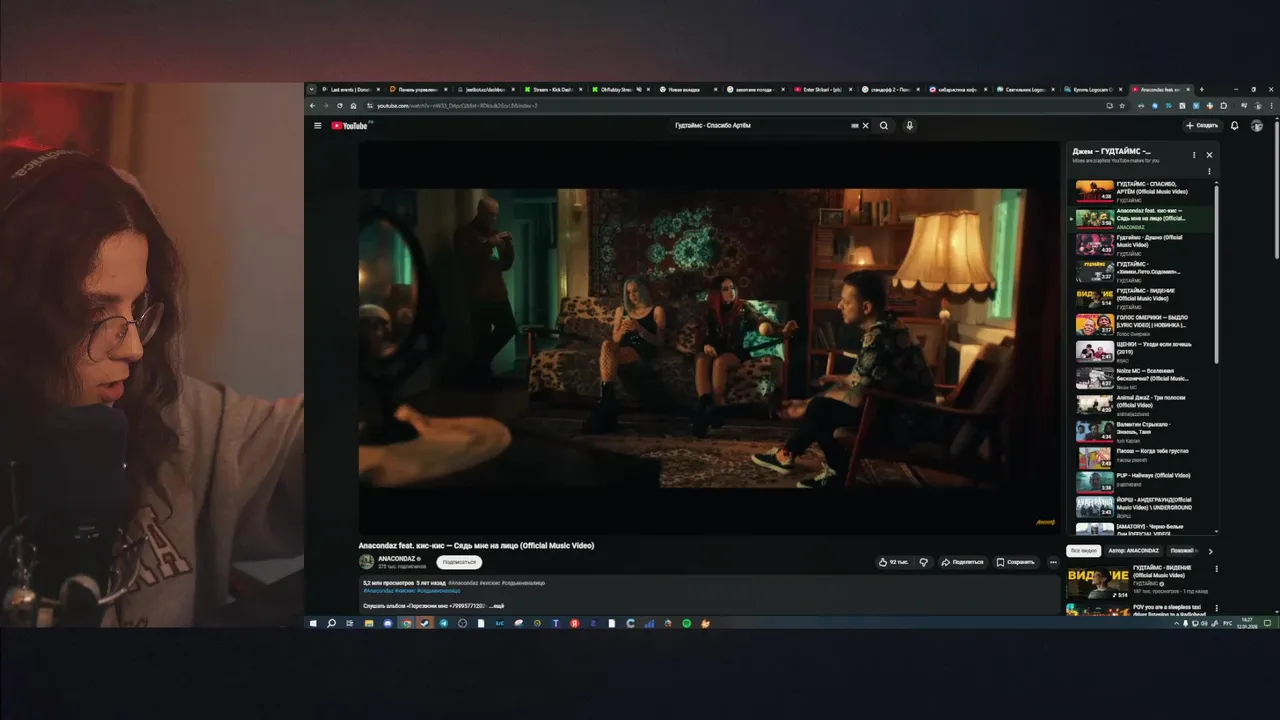This screenshot has width=1280, height=720.
Task: Switch the РУС keyboard language indicator
Action: click(x=1227, y=623)
